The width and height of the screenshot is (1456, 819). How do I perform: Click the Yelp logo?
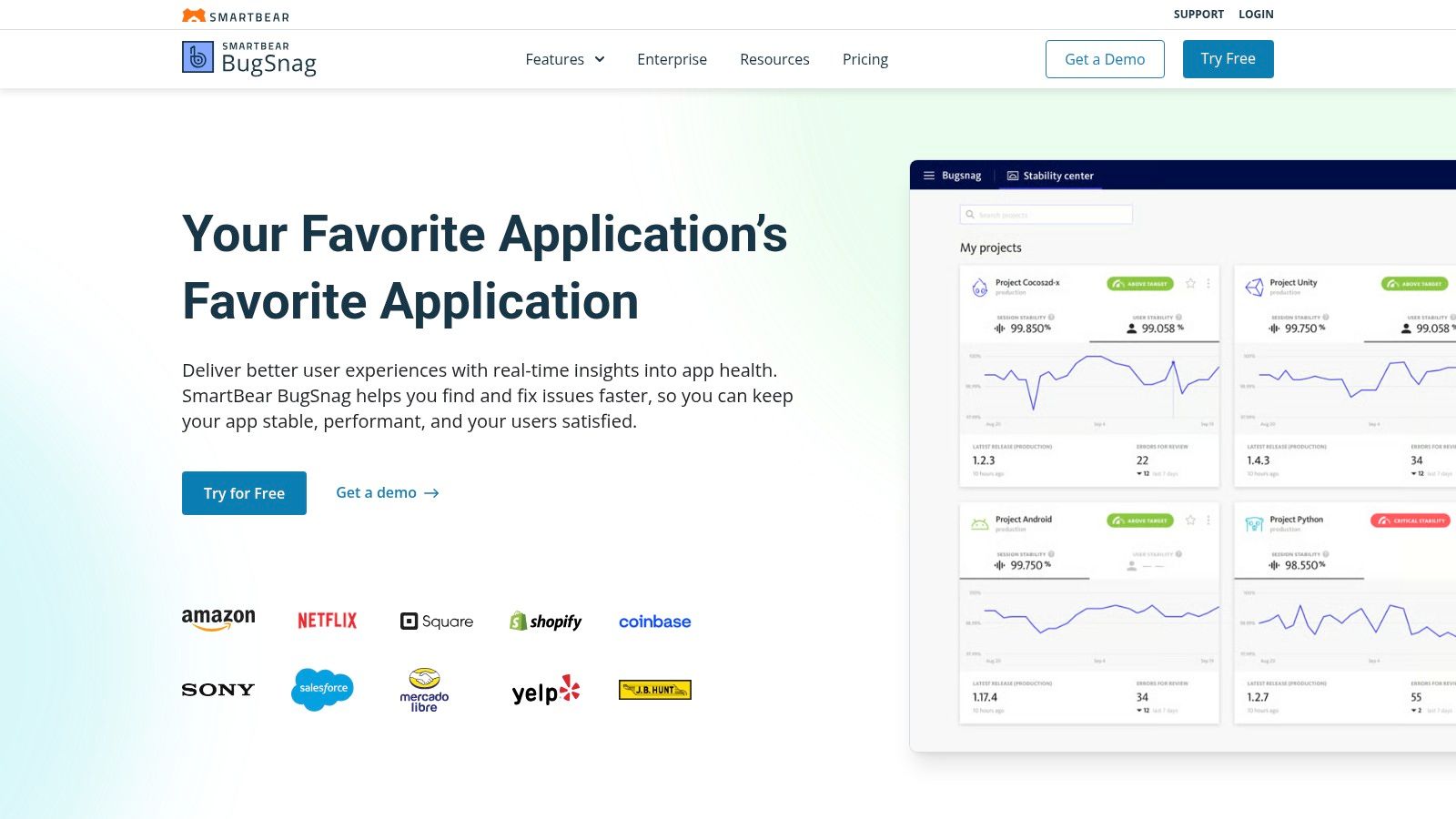(546, 690)
